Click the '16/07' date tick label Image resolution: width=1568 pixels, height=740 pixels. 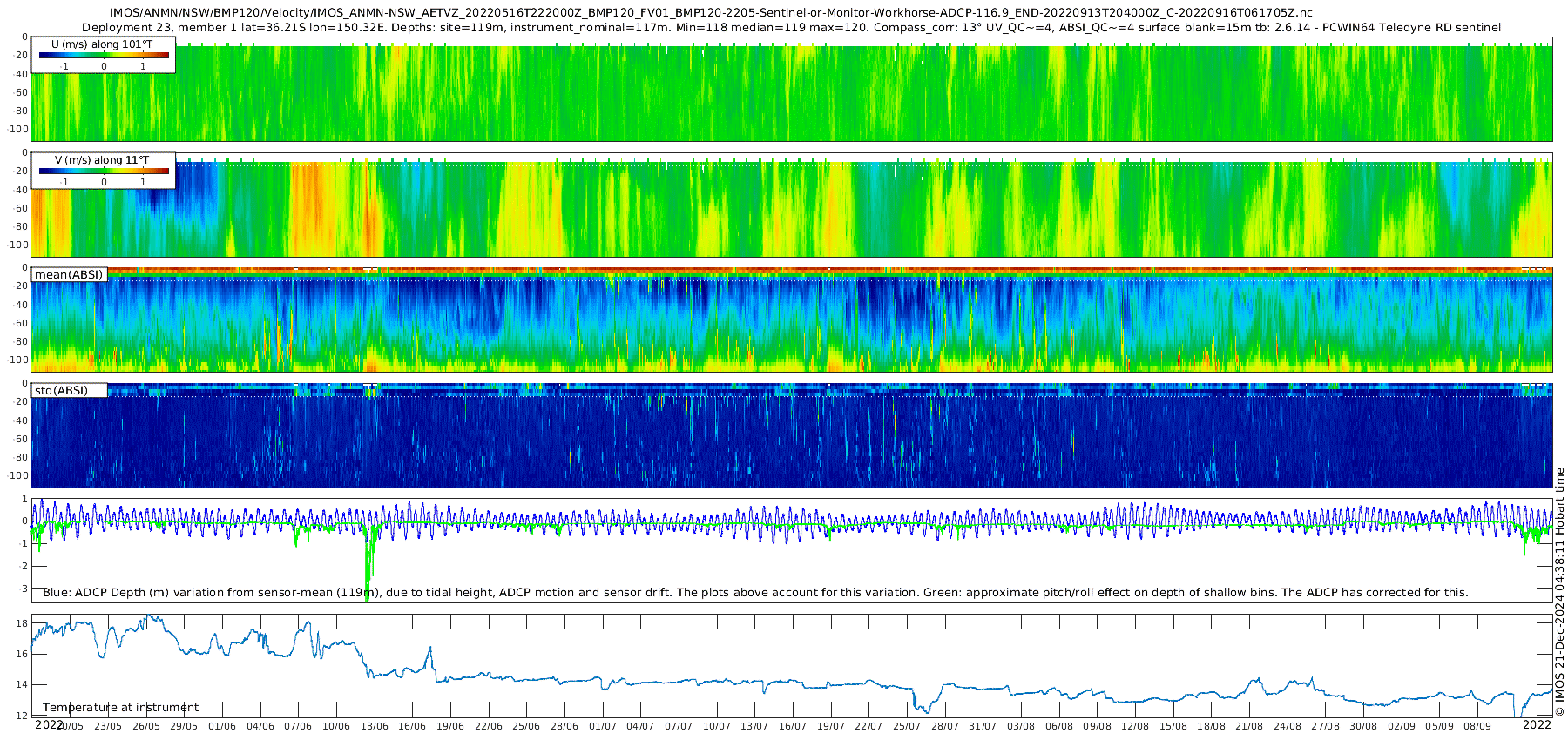(x=793, y=726)
